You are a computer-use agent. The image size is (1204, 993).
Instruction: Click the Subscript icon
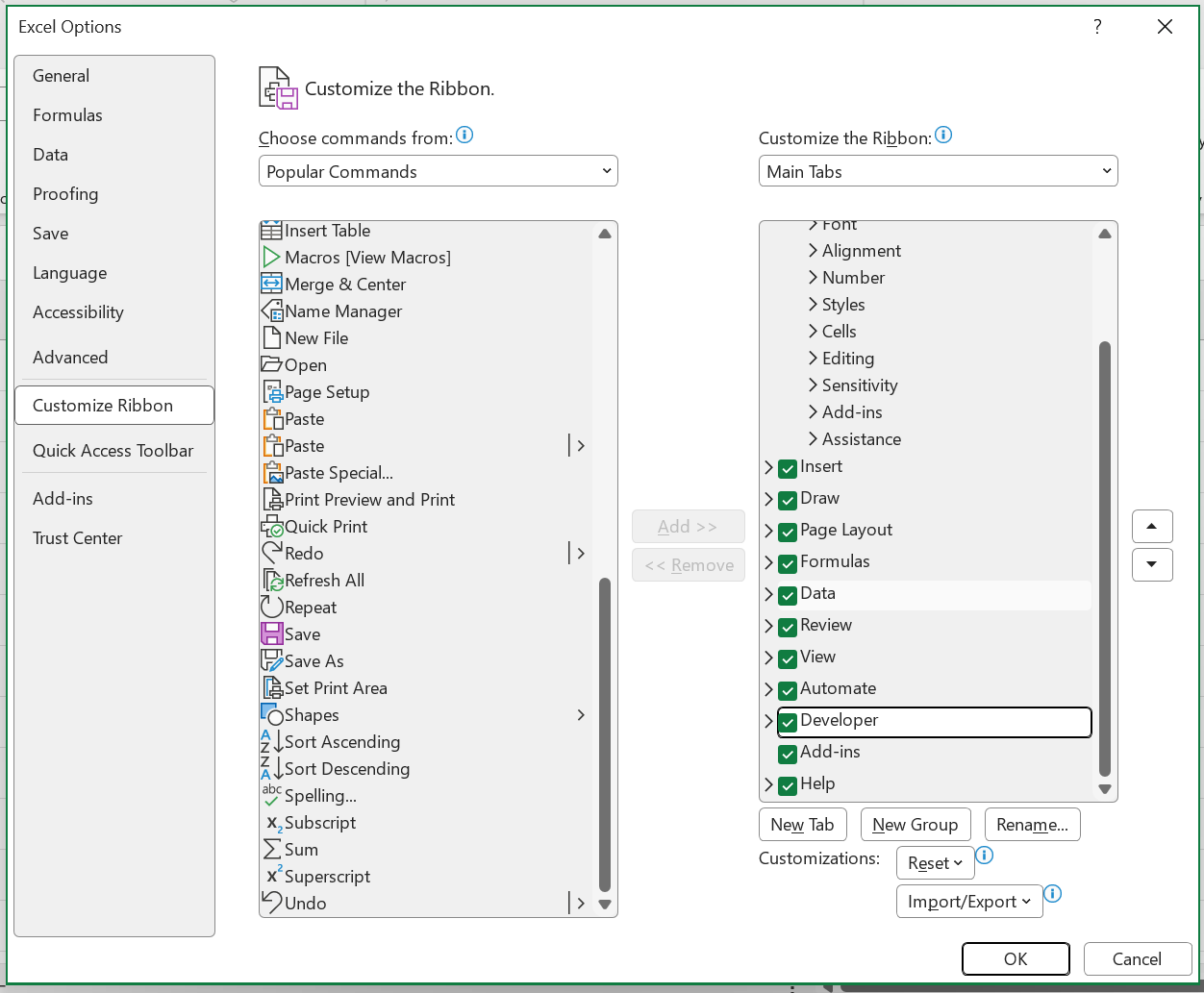pyautogui.click(x=274, y=824)
